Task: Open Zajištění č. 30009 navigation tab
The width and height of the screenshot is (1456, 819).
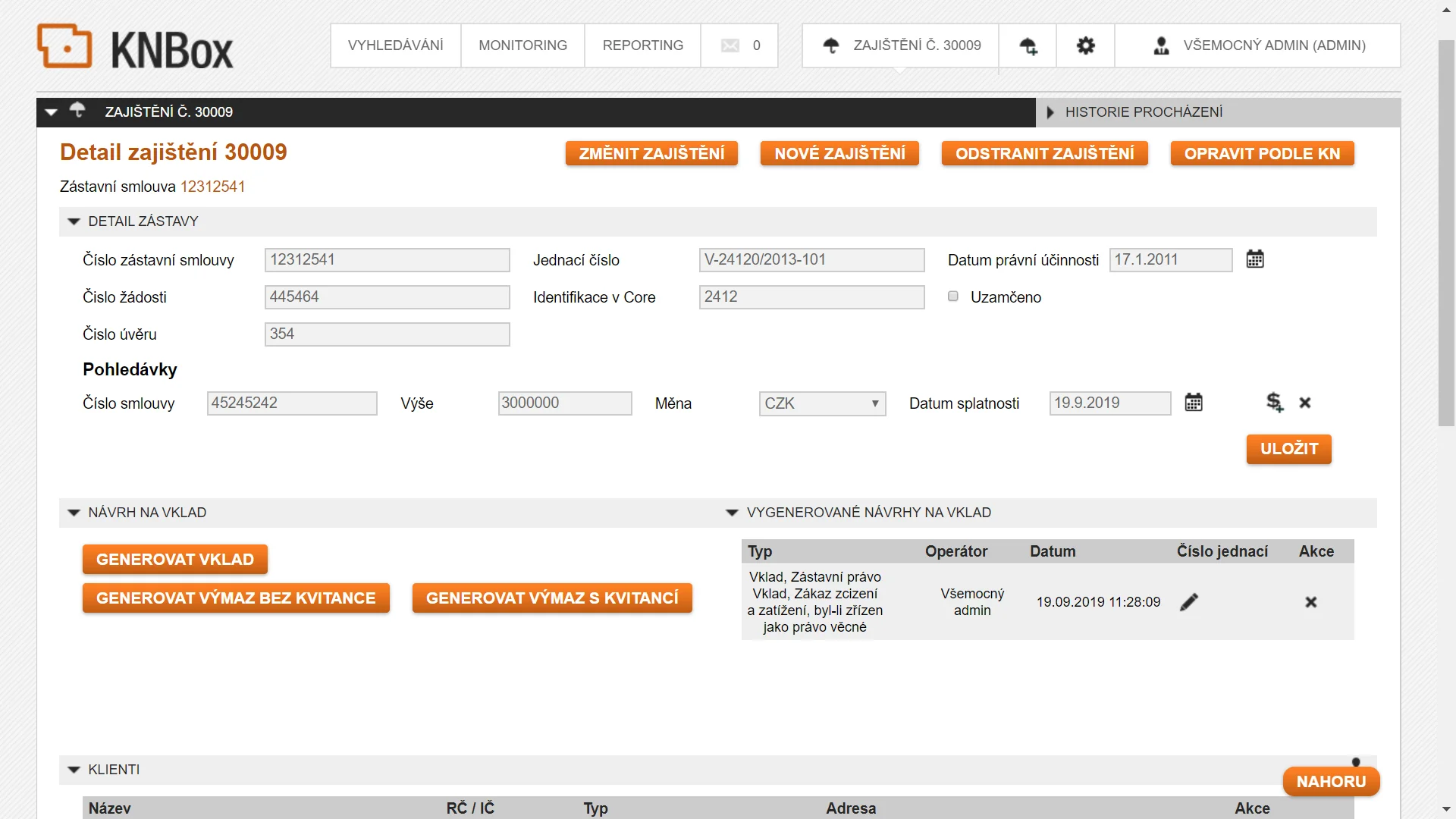Action: [901, 45]
